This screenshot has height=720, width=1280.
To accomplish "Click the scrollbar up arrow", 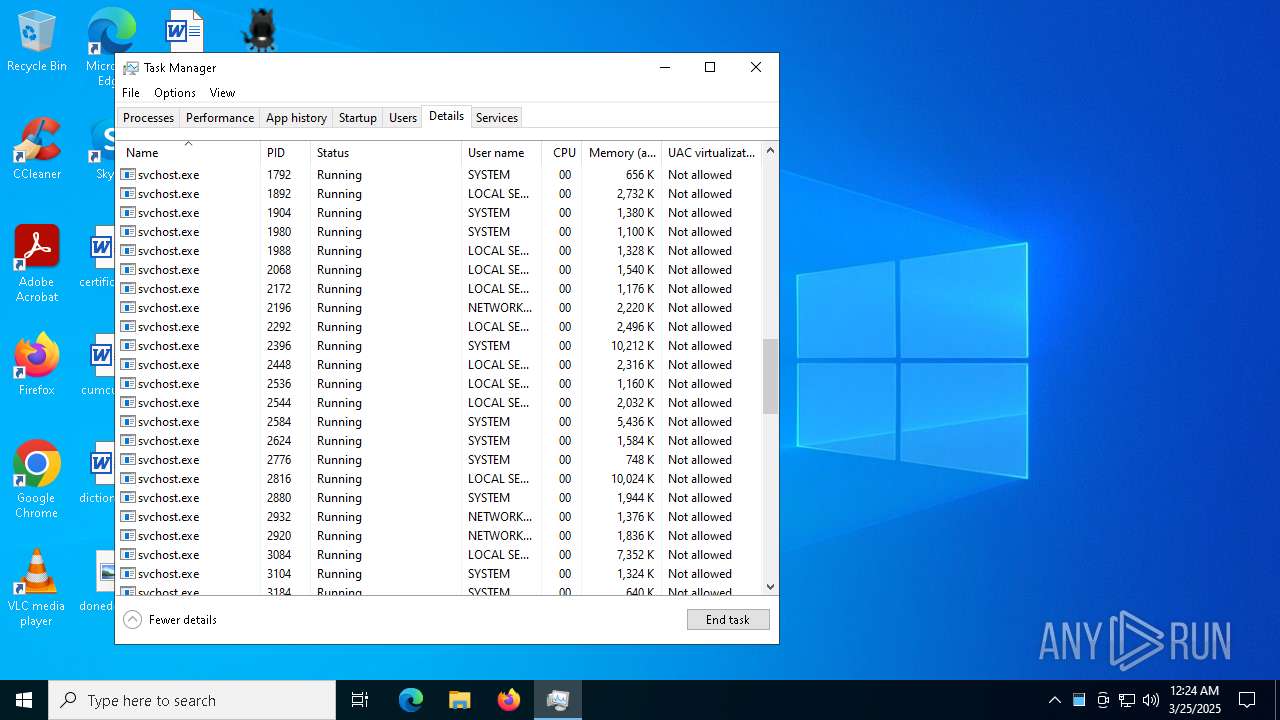I will click(770, 151).
